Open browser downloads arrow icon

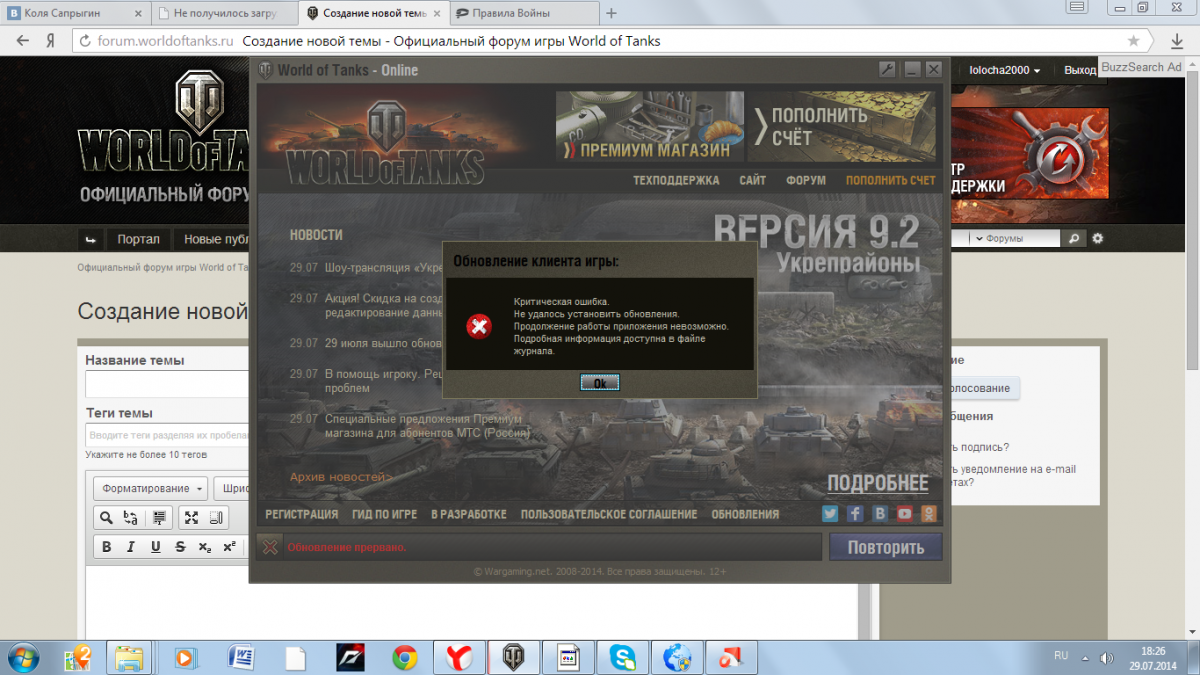(x=1176, y=41)
